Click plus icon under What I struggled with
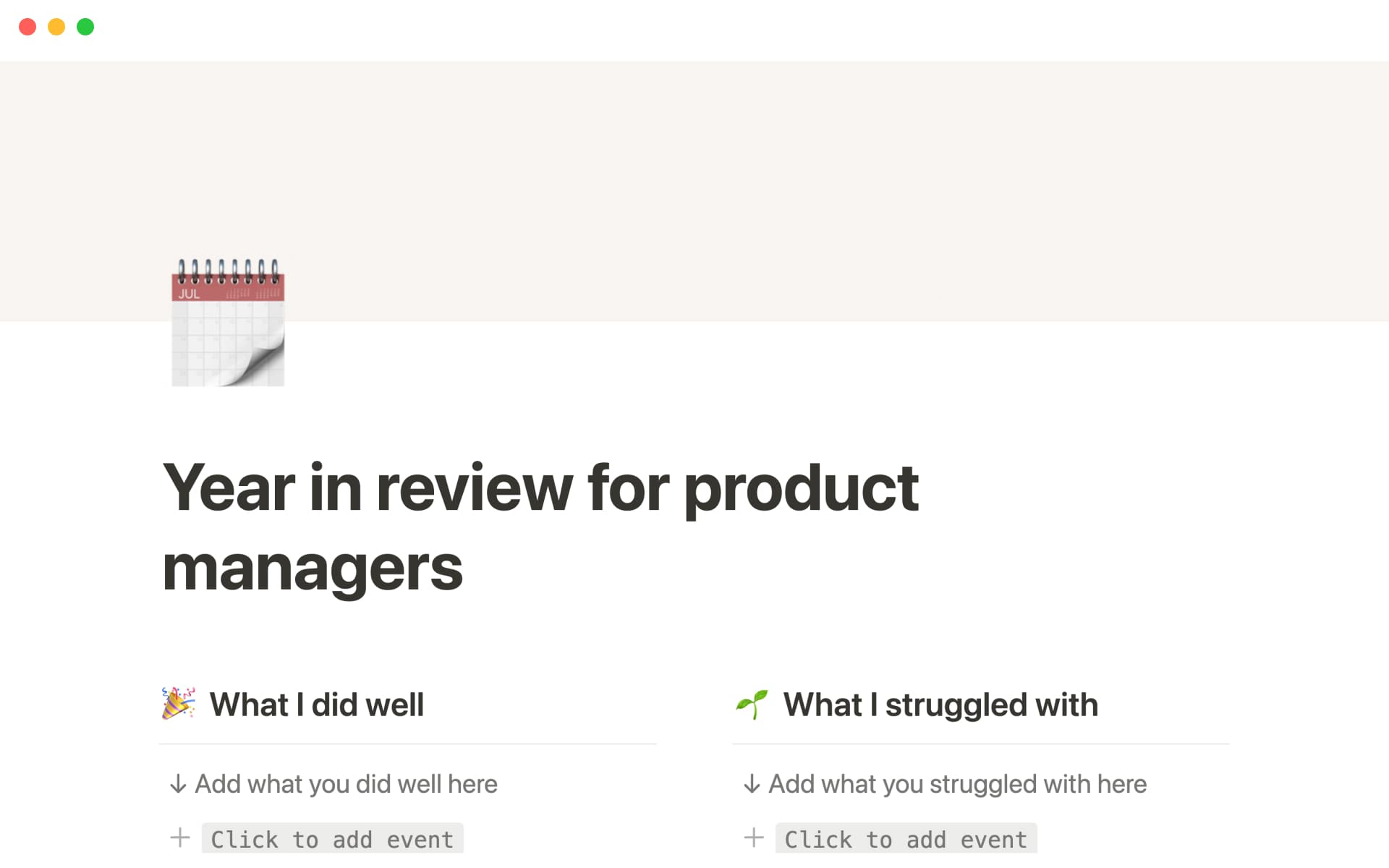 click(754, 838)
